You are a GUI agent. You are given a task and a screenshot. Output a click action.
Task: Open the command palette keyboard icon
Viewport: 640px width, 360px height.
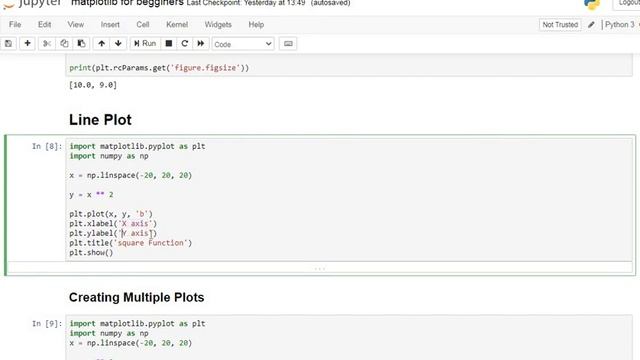(x=288, y=44)
